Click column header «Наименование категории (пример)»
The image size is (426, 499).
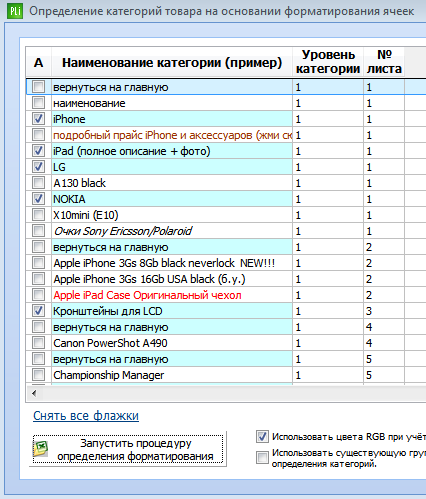(172, 62)
